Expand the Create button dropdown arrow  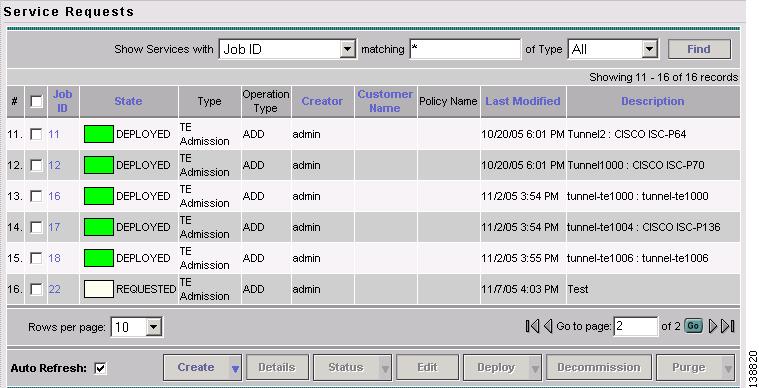tap(235, 368)
